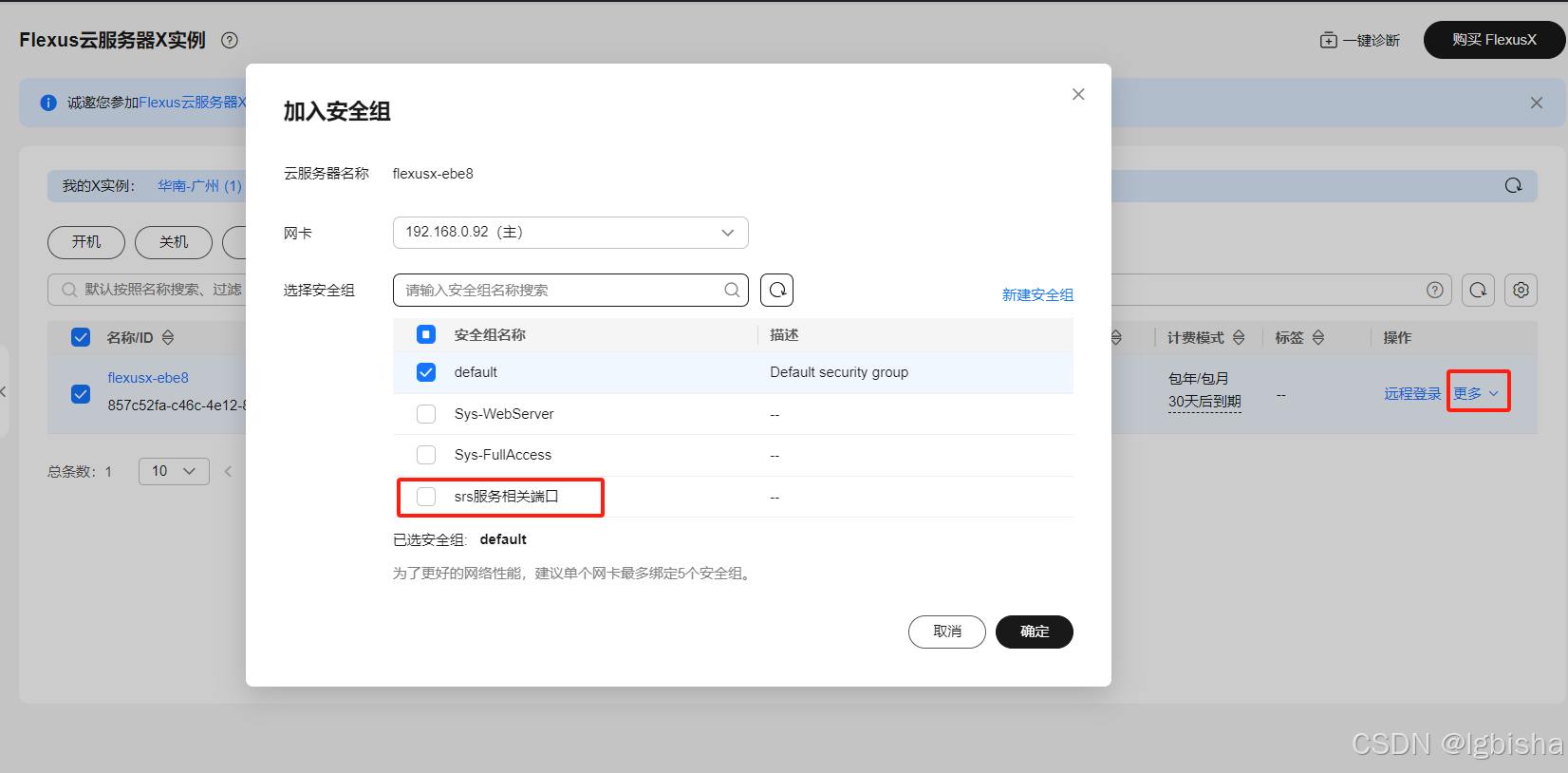Click the 包年/包月 billing mode cell
The height and width of the screenshot is (773, 1568).
click(x=1199, y=378)
